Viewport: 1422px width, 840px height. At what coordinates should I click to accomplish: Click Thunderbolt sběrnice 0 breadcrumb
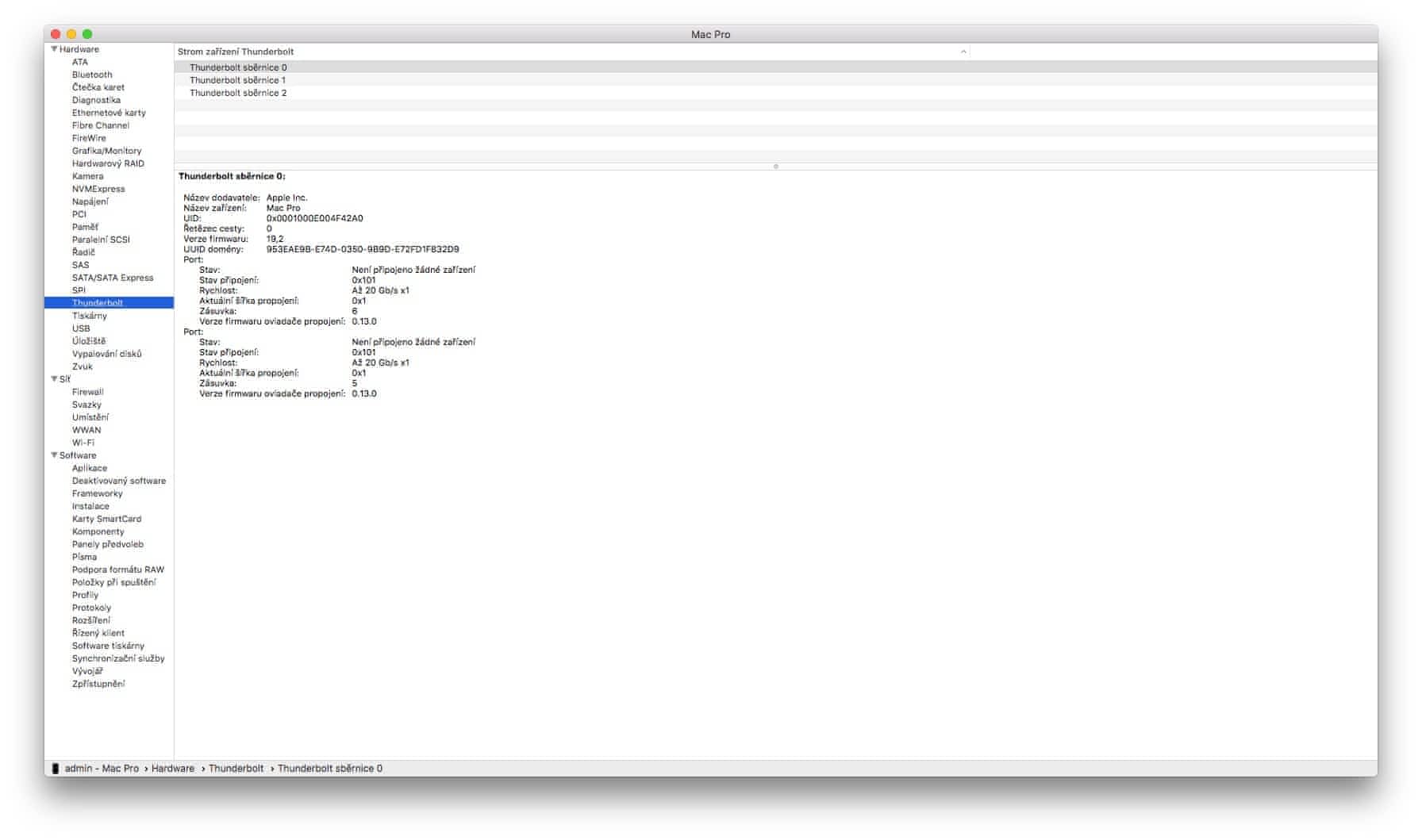coord(330,769)
